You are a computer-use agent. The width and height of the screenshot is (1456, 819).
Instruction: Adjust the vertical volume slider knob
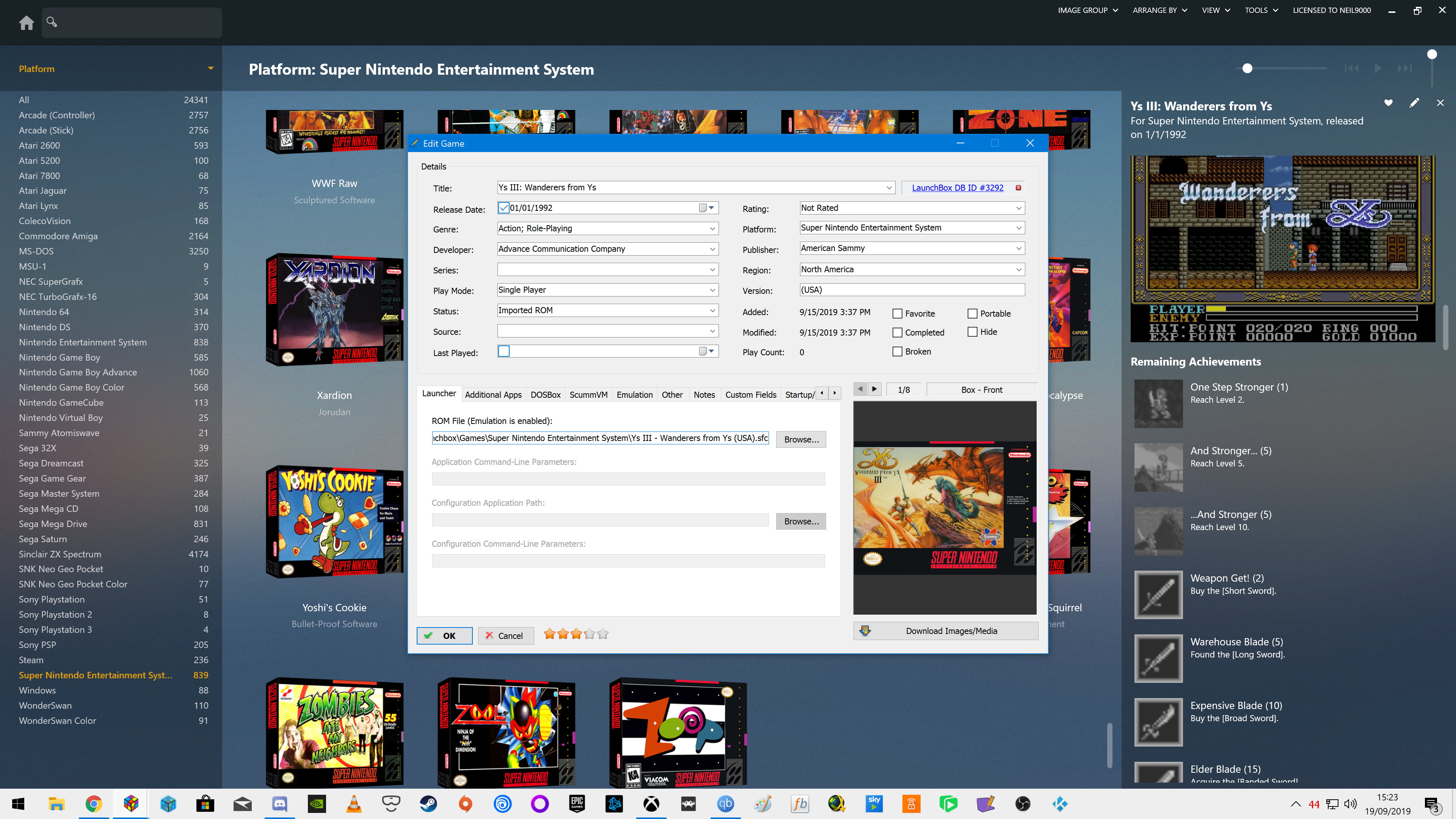1432,54
